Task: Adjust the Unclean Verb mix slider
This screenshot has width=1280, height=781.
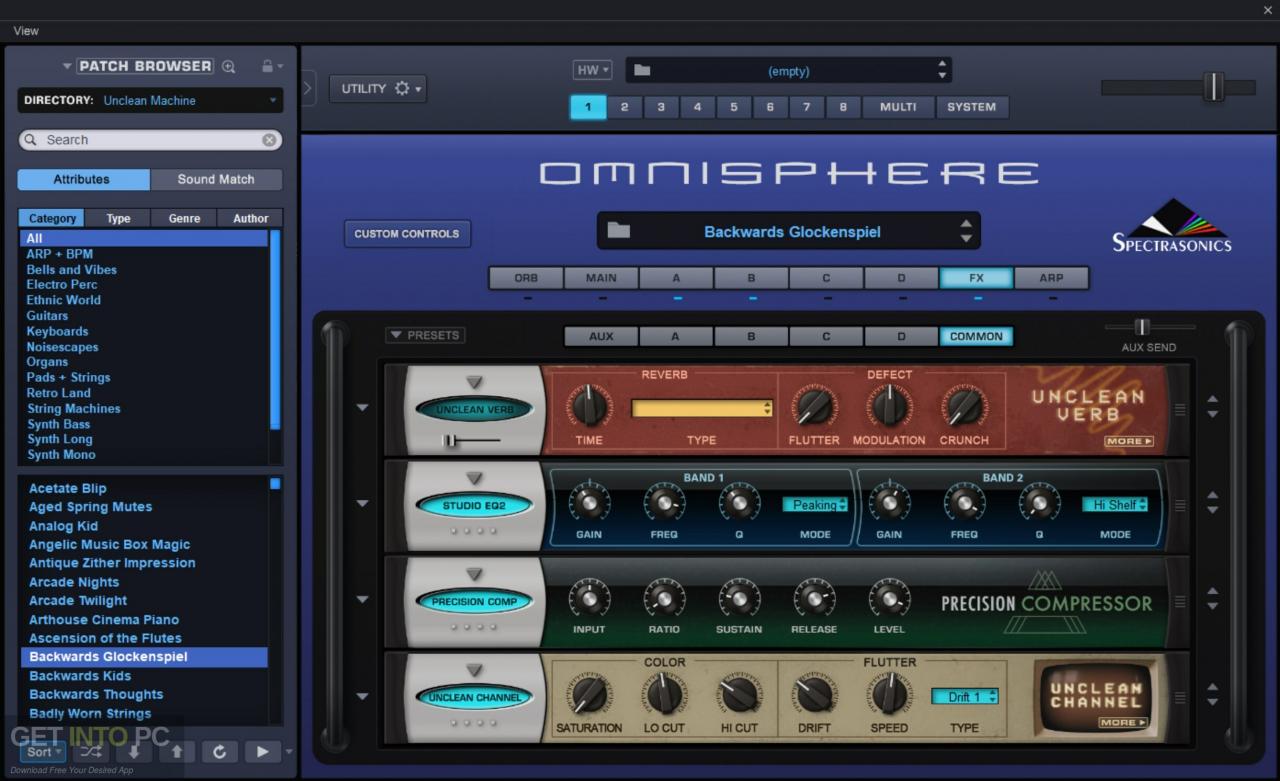Action: pos(450,440)
